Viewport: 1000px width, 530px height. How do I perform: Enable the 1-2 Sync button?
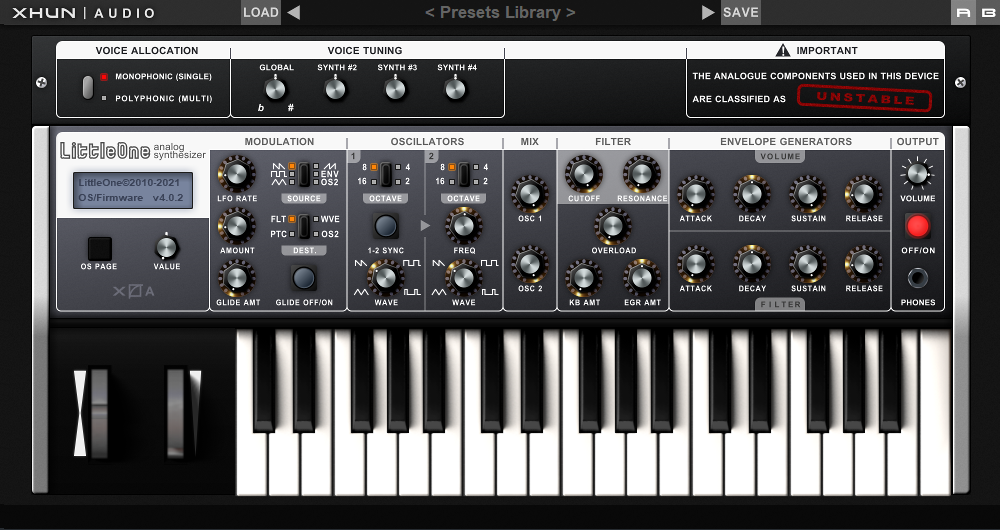[386, 225]
